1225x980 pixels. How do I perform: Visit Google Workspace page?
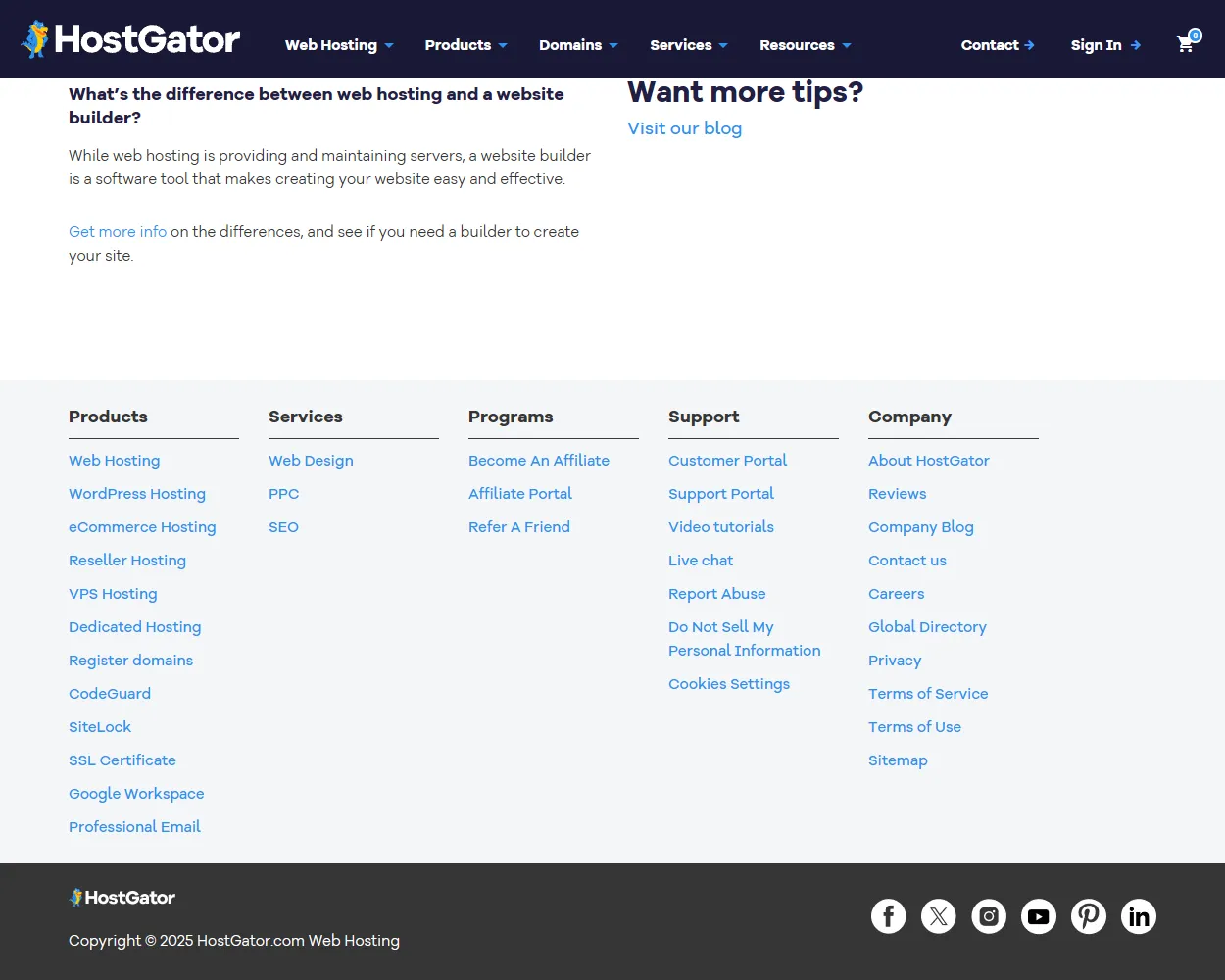(136, 794)
